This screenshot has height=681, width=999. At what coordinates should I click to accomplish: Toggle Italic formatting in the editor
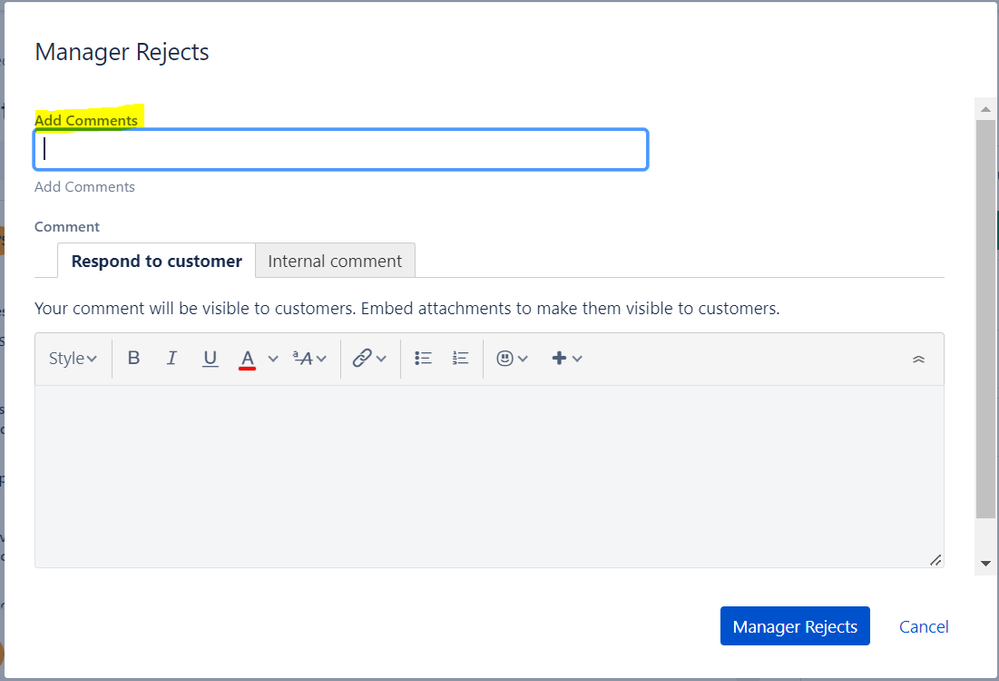(172, 358)
